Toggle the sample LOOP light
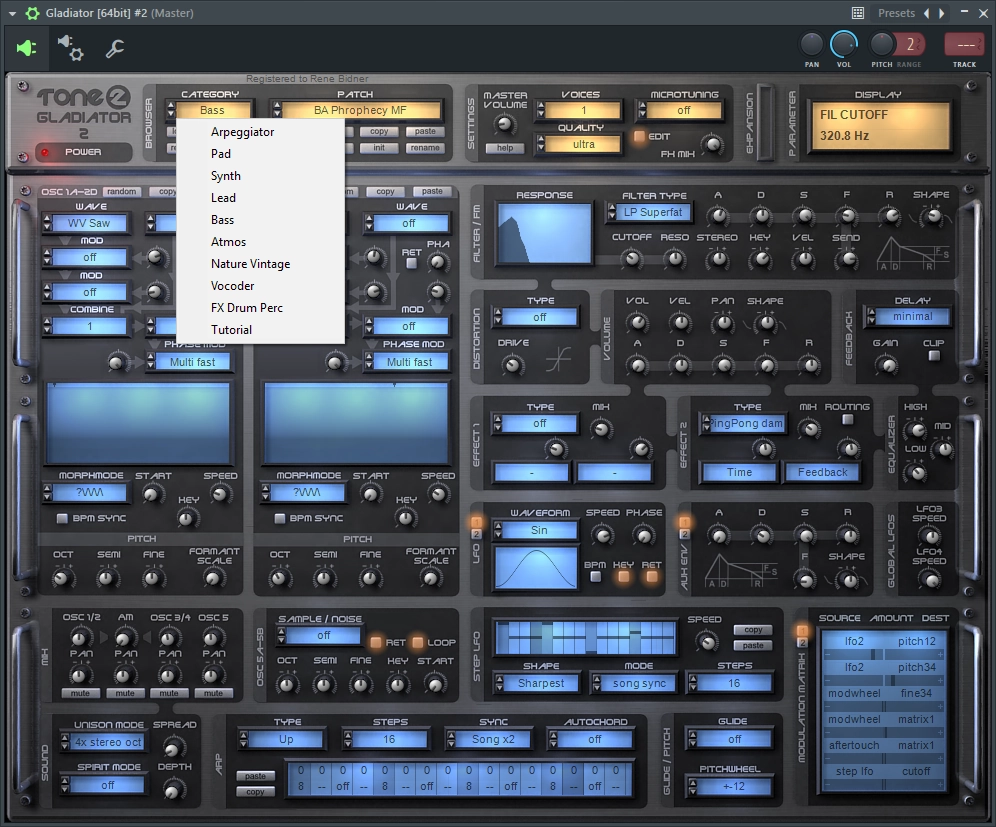The width and height of the screenshot is (996, 827). pyautogui.click(x=417, y=642)
